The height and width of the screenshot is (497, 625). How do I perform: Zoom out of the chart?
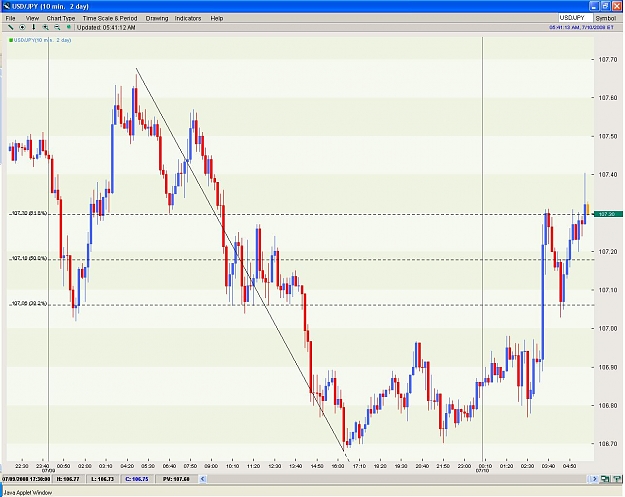[x=57, y=28]
